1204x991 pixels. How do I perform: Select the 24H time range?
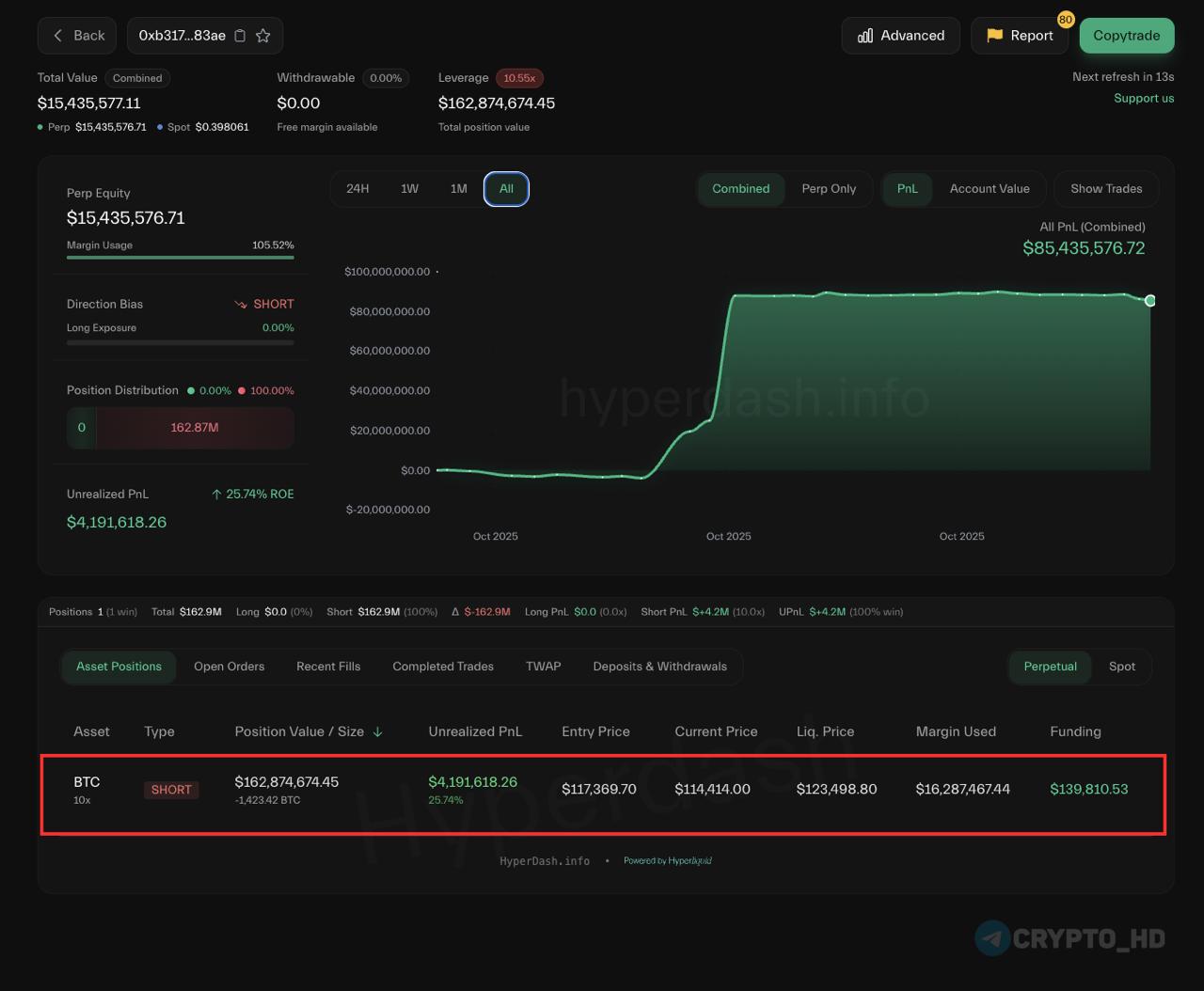[x=357, y=189]
